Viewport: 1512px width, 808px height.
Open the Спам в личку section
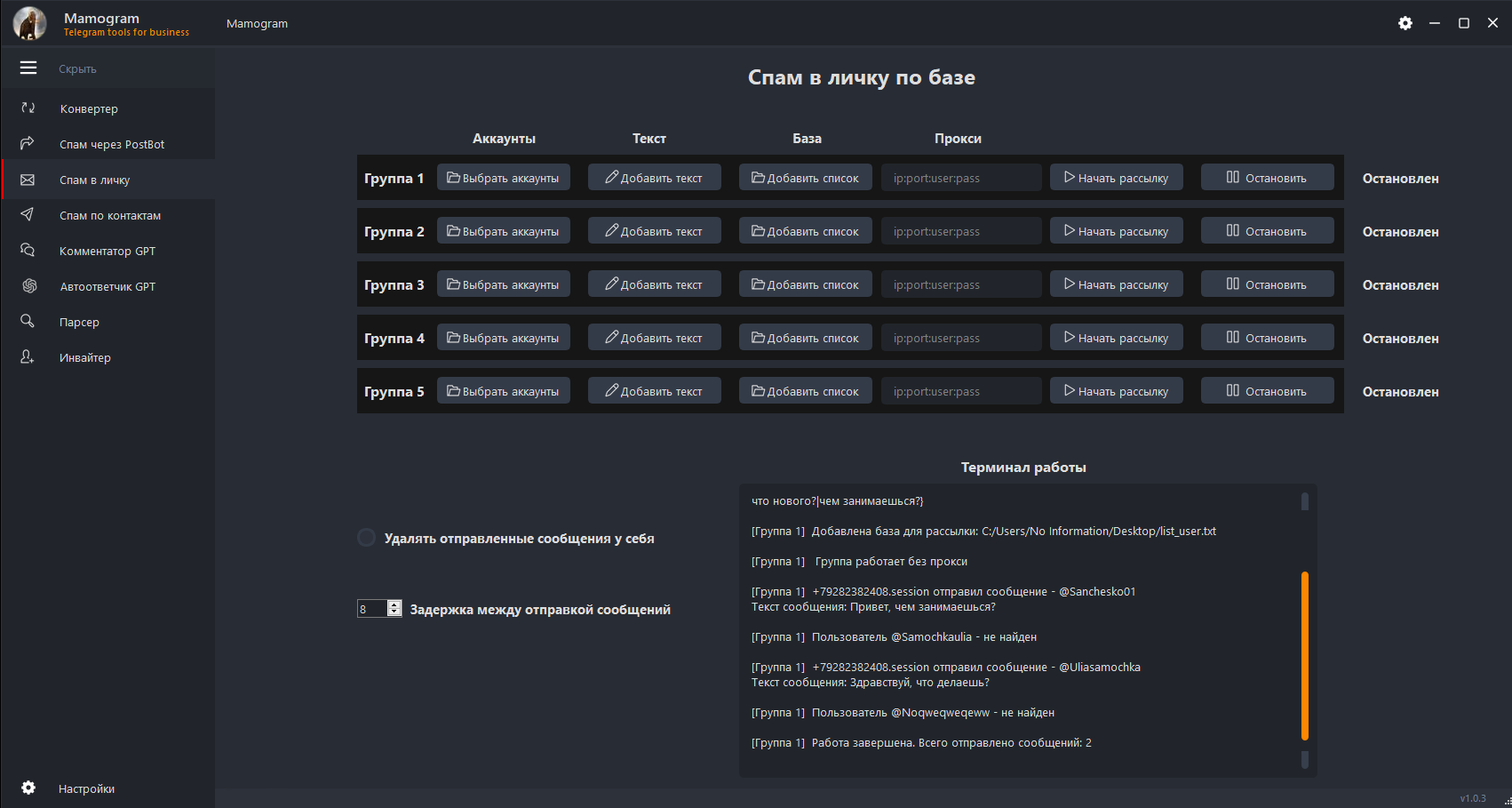pyautogui.click(x=94, y=180)
